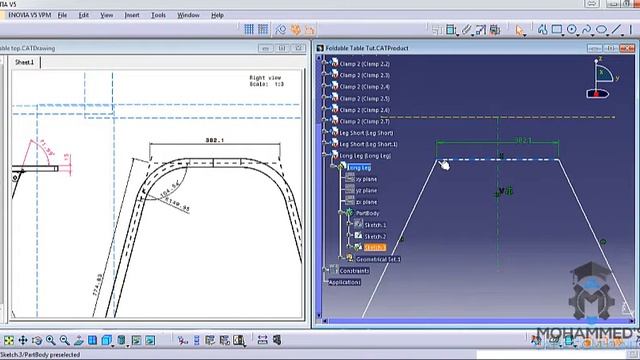
Task: Click the Isometric view cube icon
Action: pyautogui.click(x=106, y=340)
